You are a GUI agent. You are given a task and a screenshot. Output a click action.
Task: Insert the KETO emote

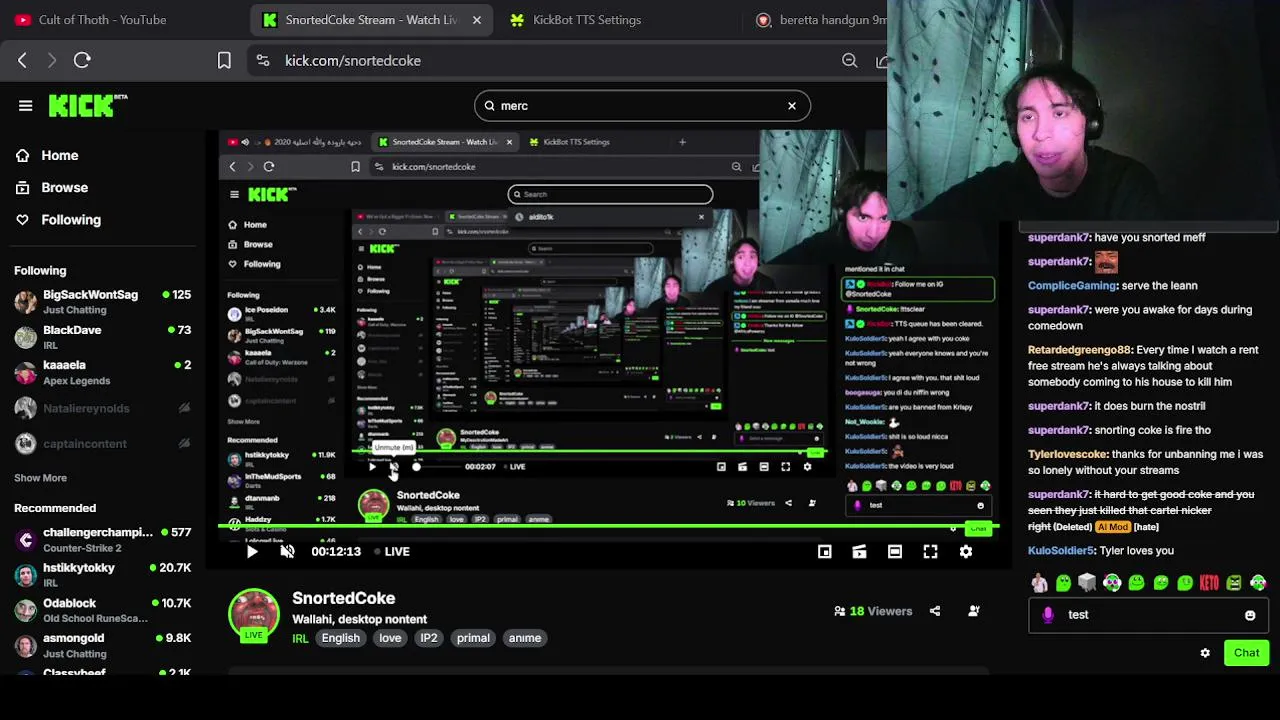click(x=1209, y=582)
